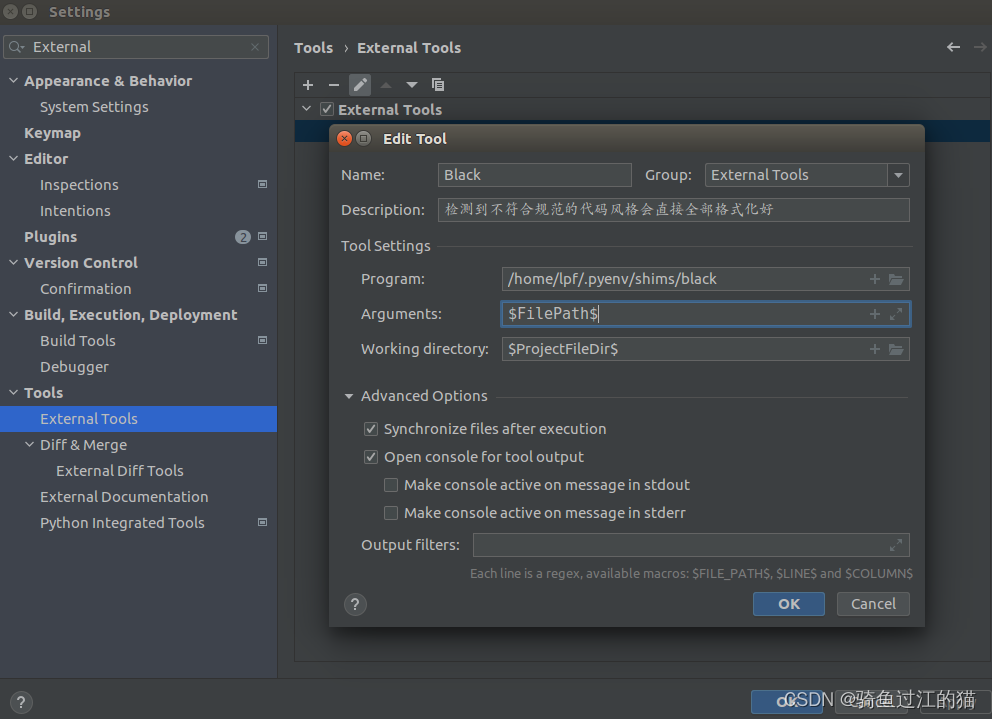This screenshot has width=992, height=719.
Task: Select Debugger in settings tree
Action: pos(74,367)
